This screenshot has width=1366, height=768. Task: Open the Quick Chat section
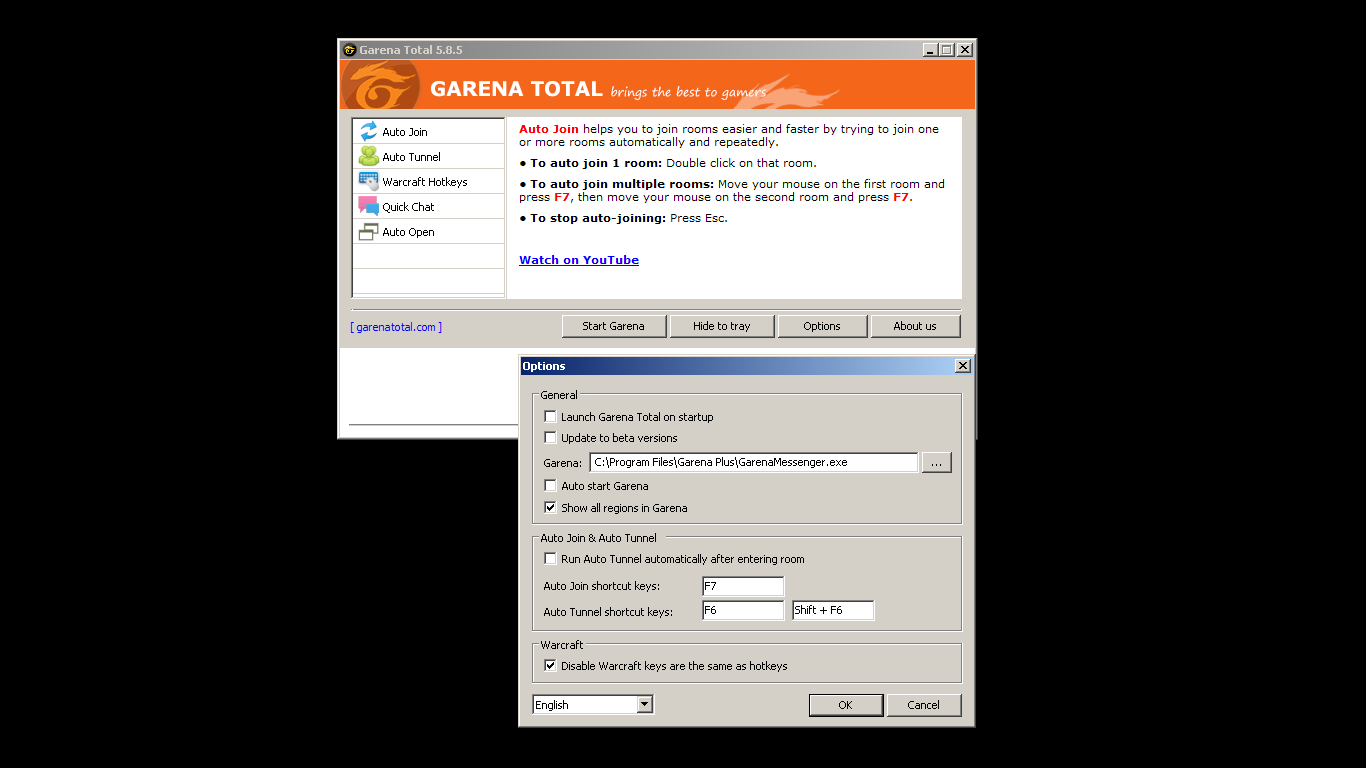coord(429,206)
